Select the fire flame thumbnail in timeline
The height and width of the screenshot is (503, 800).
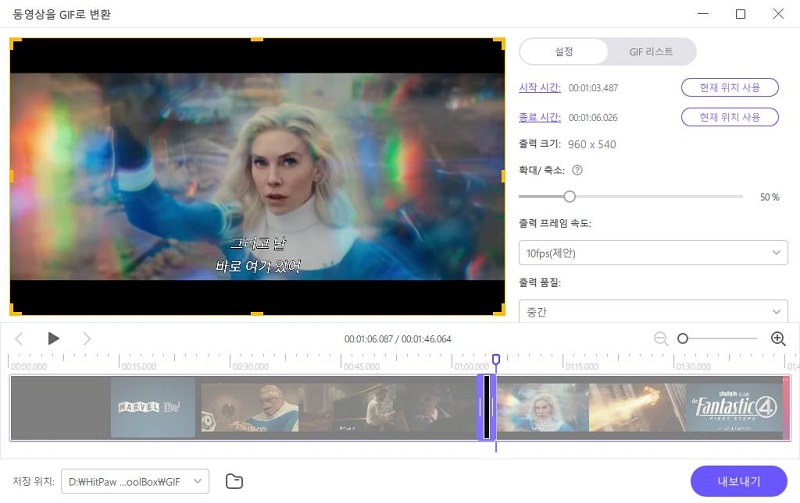tap(637, 407)
